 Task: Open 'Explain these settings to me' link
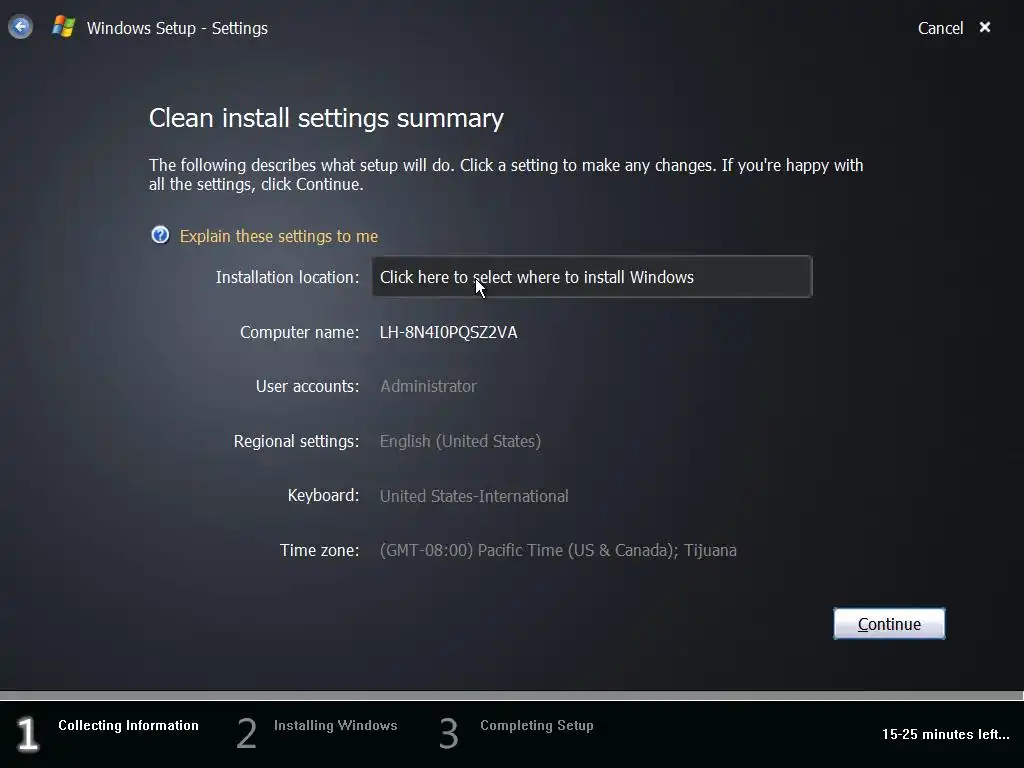tap(279, 236)
